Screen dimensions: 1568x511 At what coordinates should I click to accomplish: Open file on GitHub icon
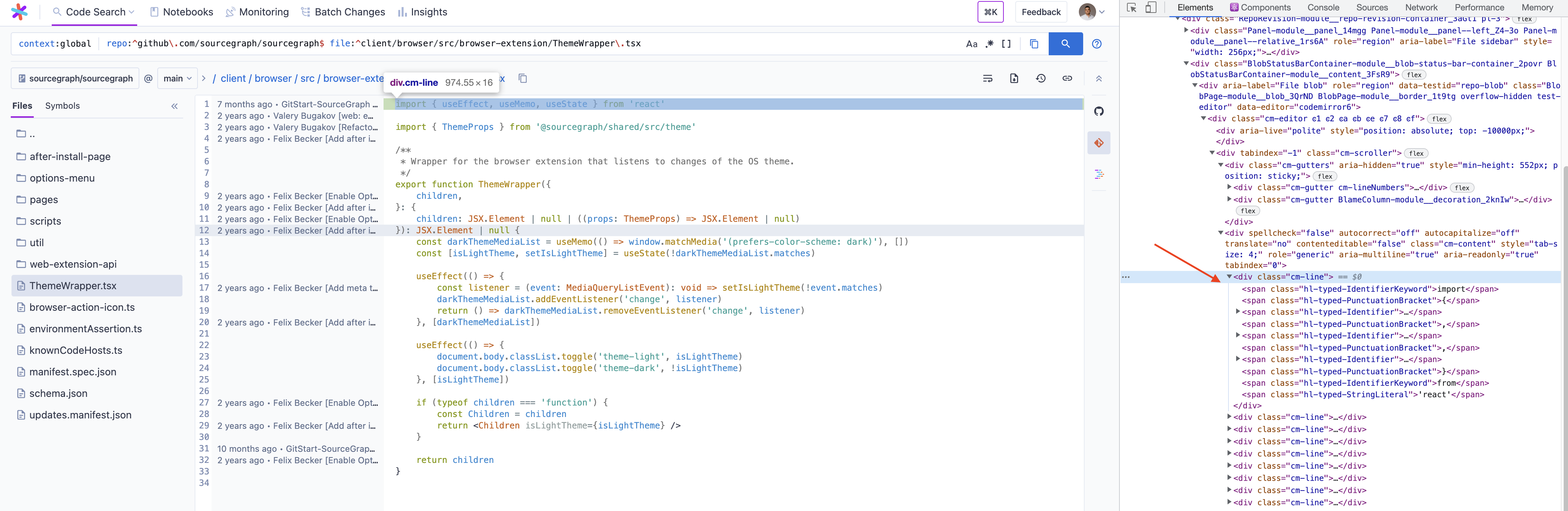click(1099, 111)
